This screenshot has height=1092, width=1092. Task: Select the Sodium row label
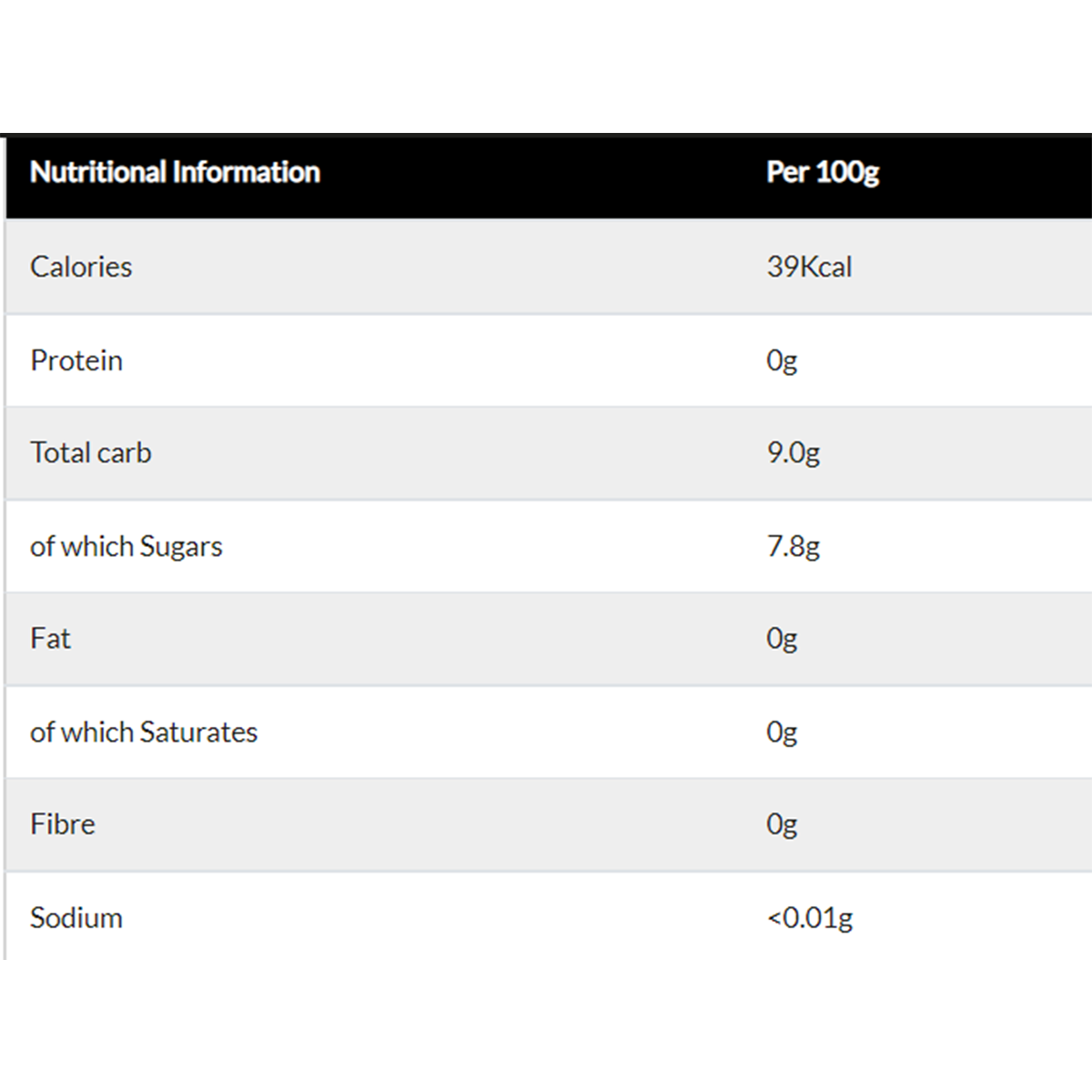(76, 917)
